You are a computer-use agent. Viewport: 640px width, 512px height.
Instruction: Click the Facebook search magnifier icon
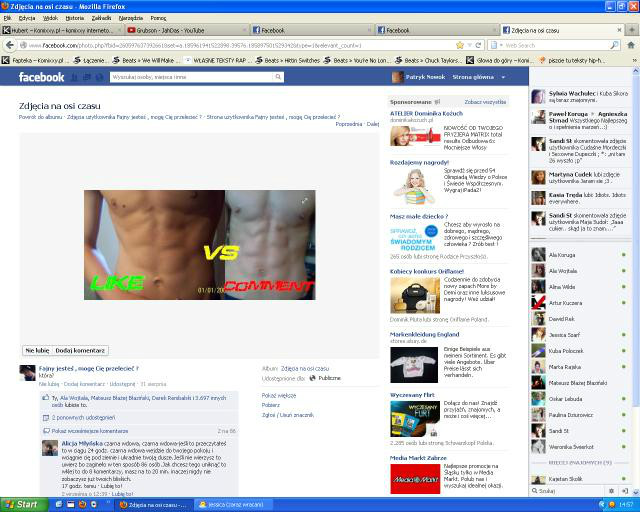pyautogui.click(x=278, y=77)
